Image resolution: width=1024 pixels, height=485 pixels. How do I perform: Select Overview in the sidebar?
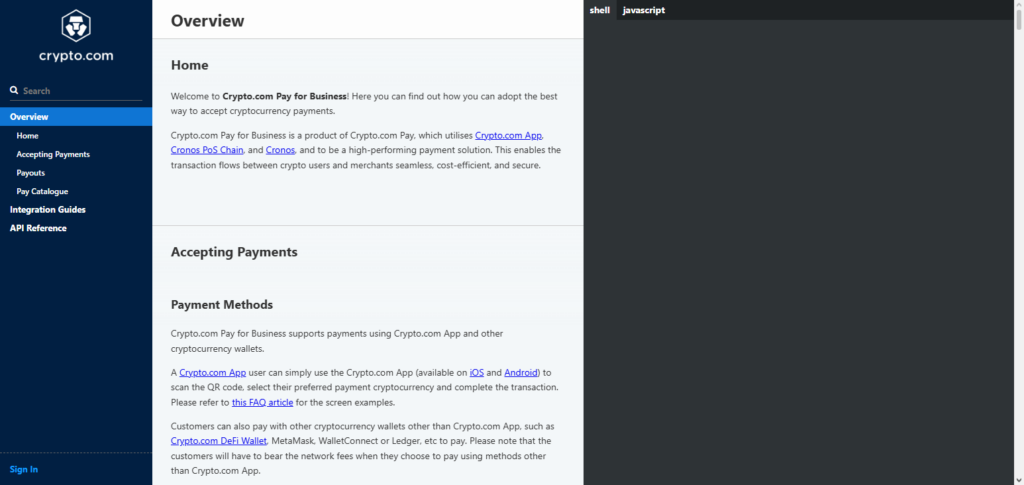[x=76, y=117]
